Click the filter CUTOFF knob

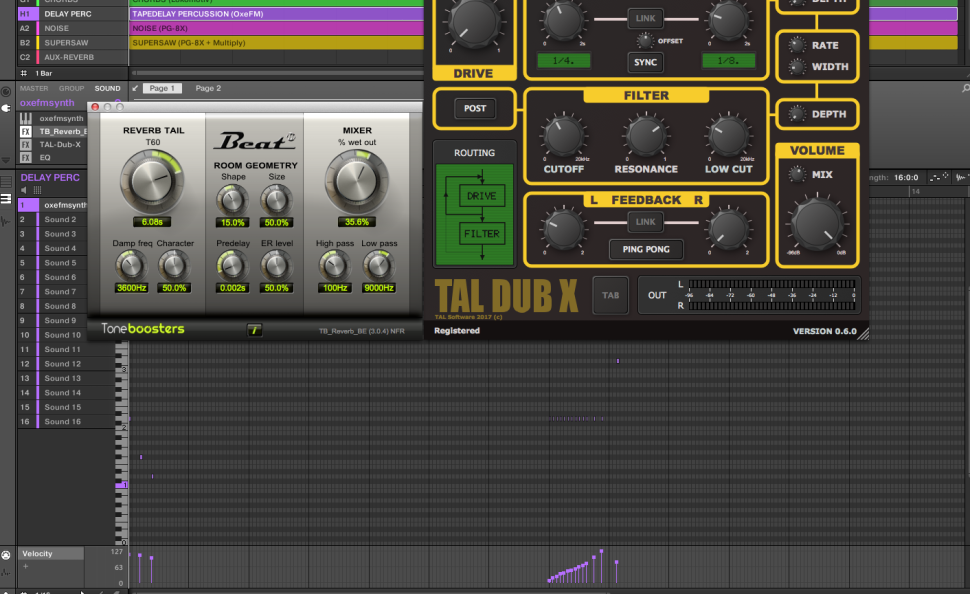coord(563,136)
